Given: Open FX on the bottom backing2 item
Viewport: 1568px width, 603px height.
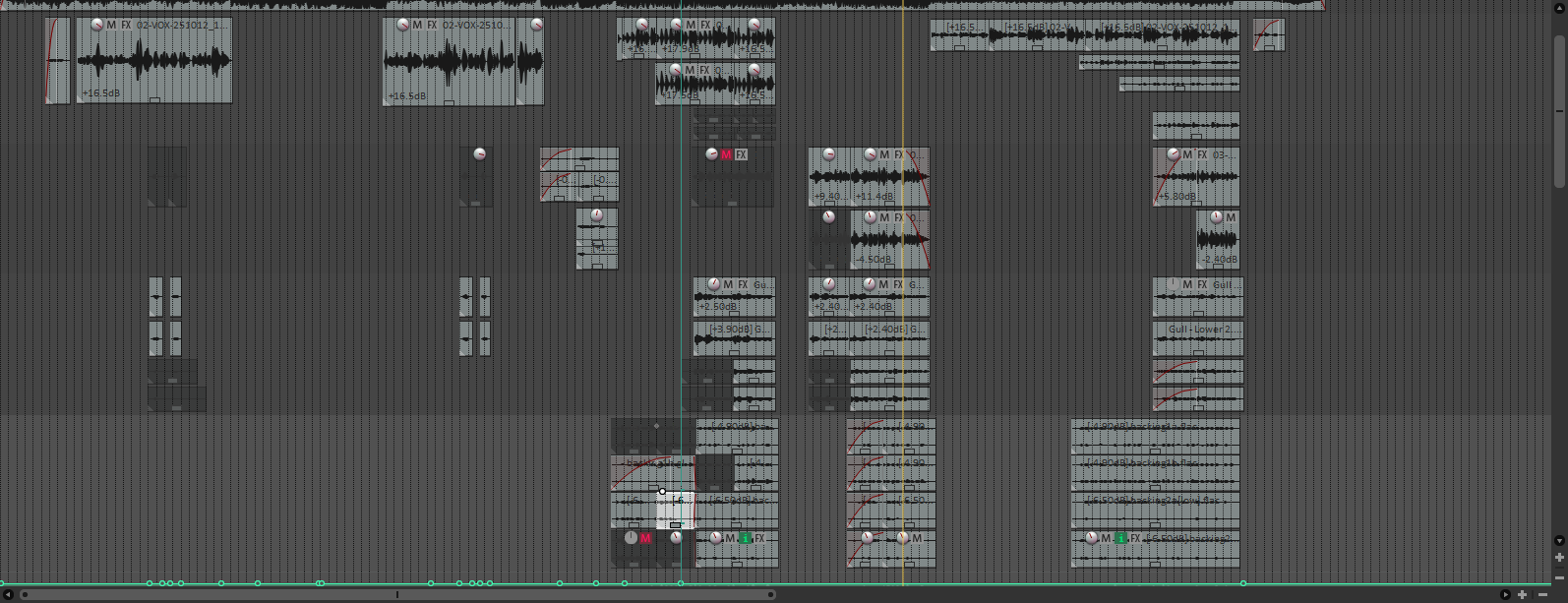Looking at the screenshot, I should (1135, 538).
